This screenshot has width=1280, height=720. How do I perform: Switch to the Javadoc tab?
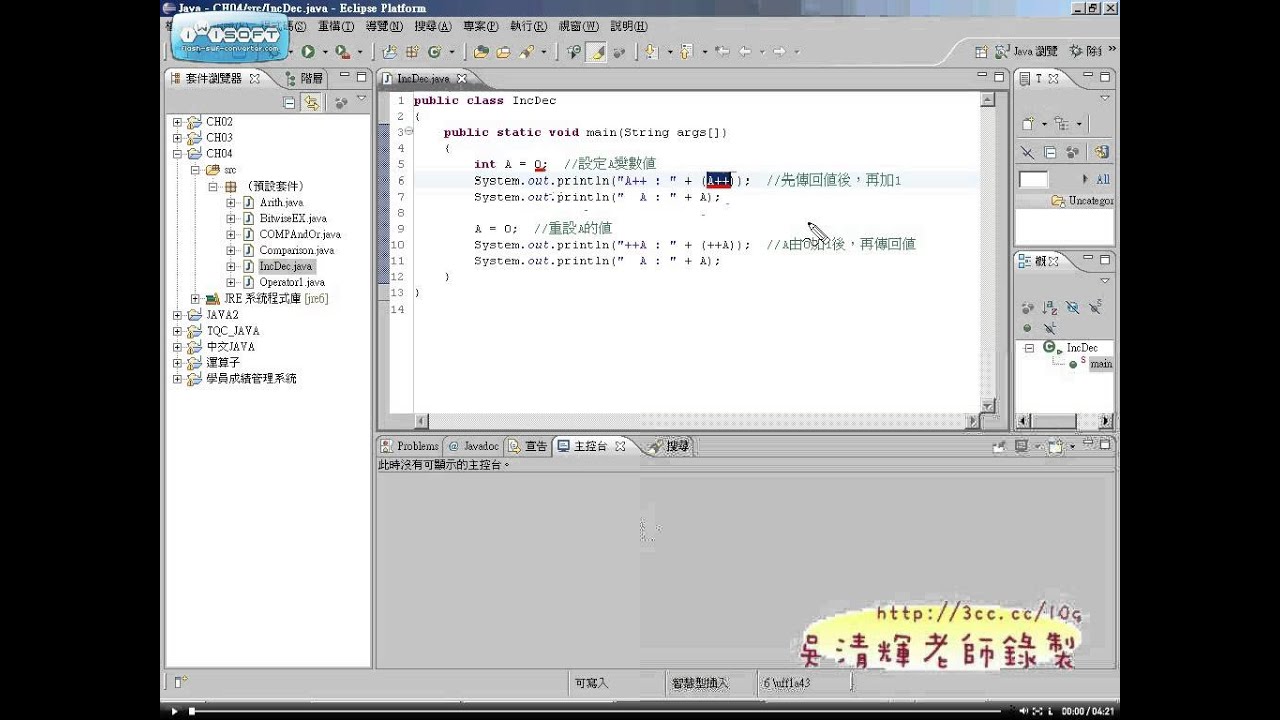click(473, 446)
